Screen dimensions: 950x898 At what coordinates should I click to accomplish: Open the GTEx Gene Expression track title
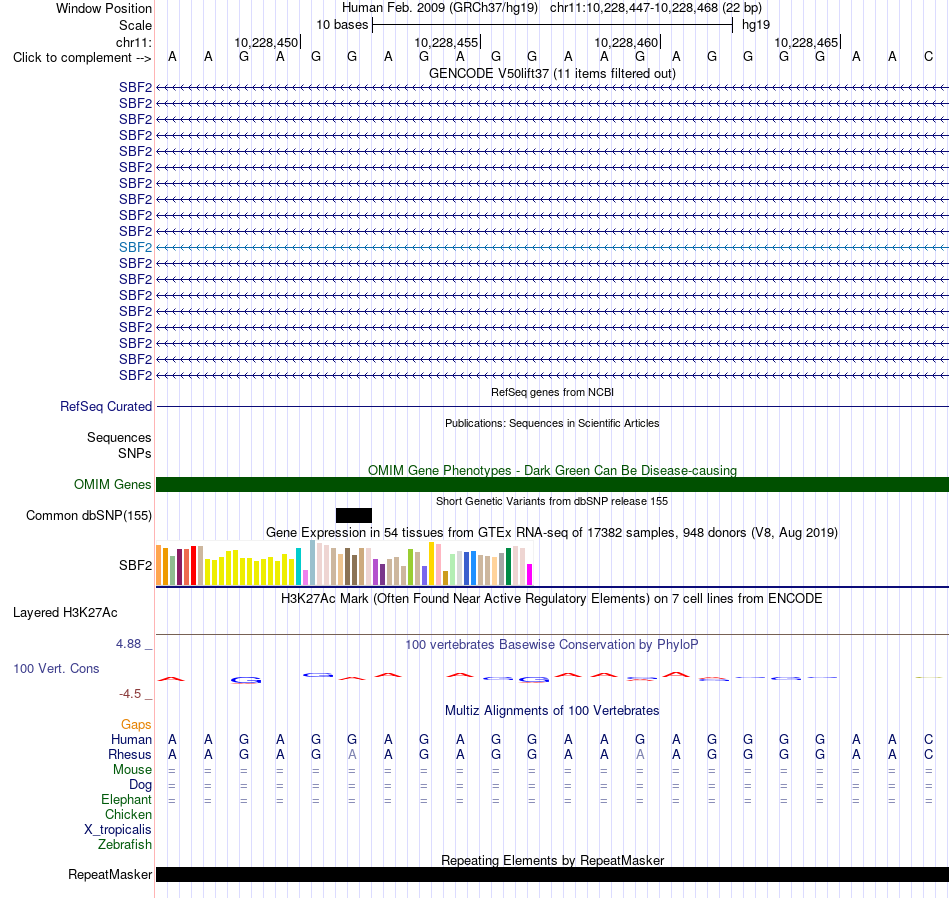(x=552, y=533)
